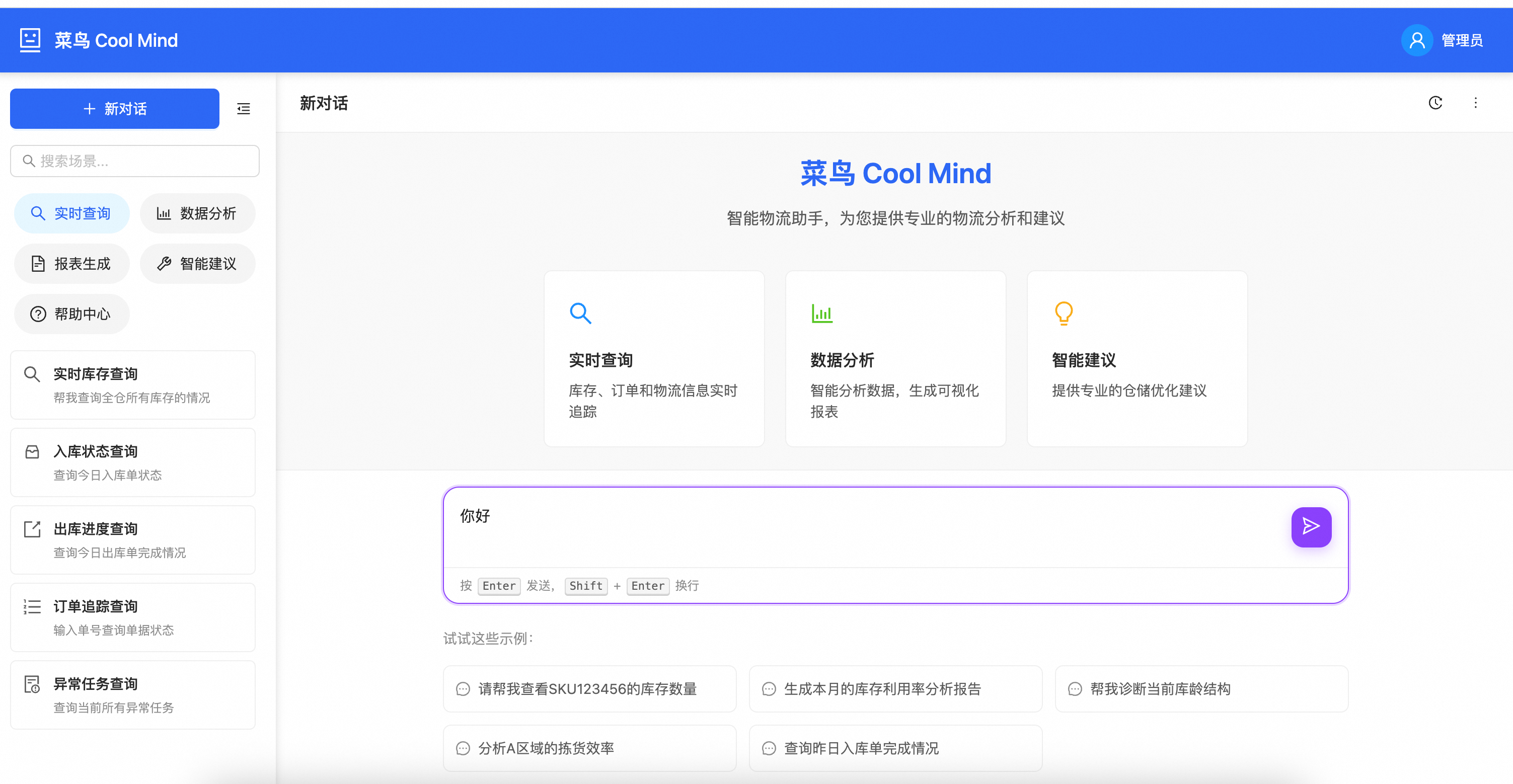Click the 查询昨日入库单完成情况 suggestion chip

pos(861,748)
